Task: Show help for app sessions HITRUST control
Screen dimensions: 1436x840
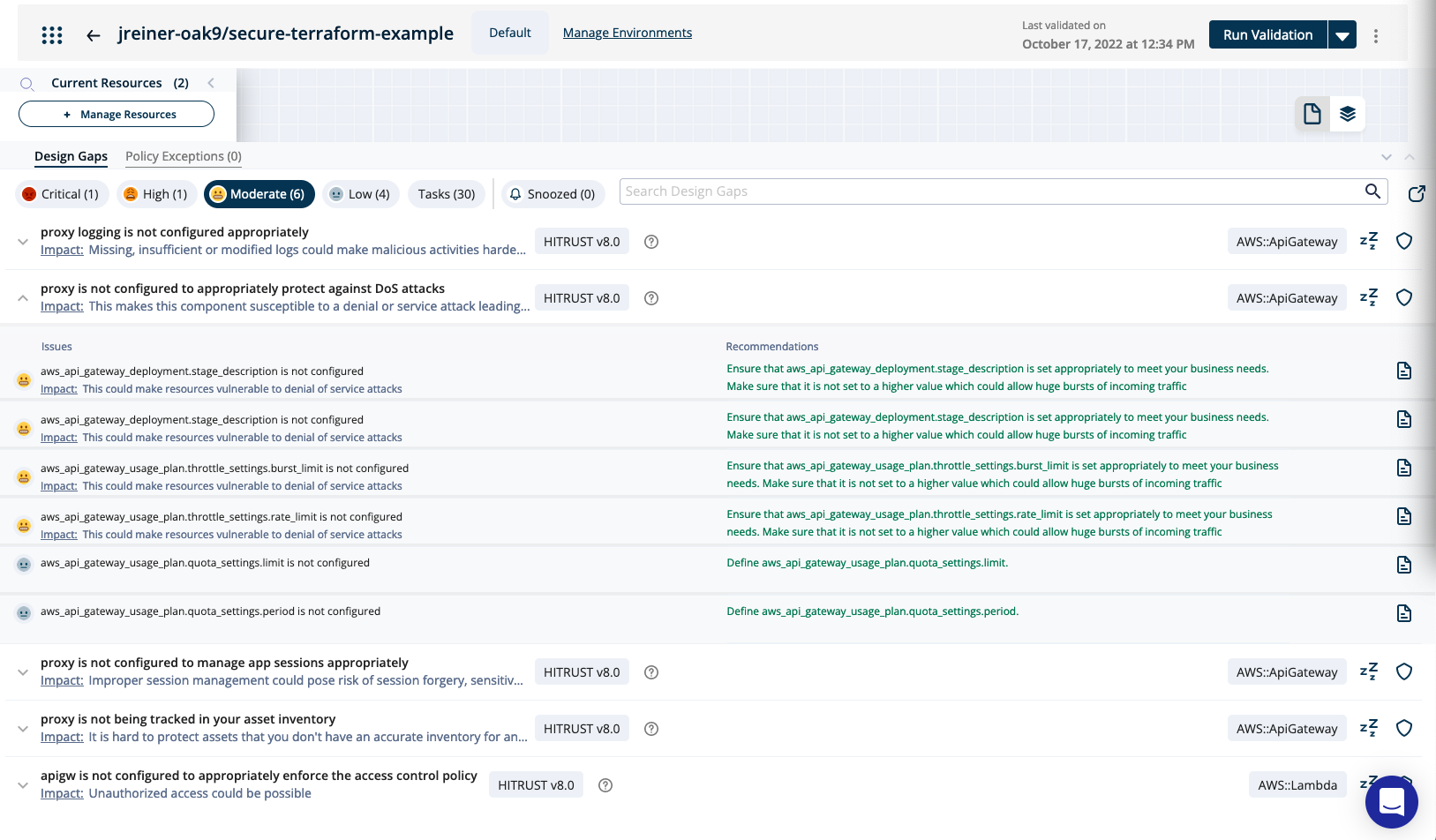Action: 651,672
